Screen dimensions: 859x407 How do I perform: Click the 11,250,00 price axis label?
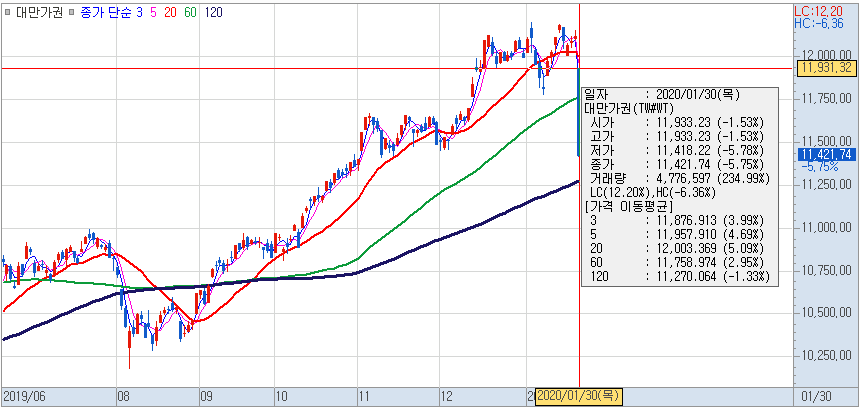(826, 185)
